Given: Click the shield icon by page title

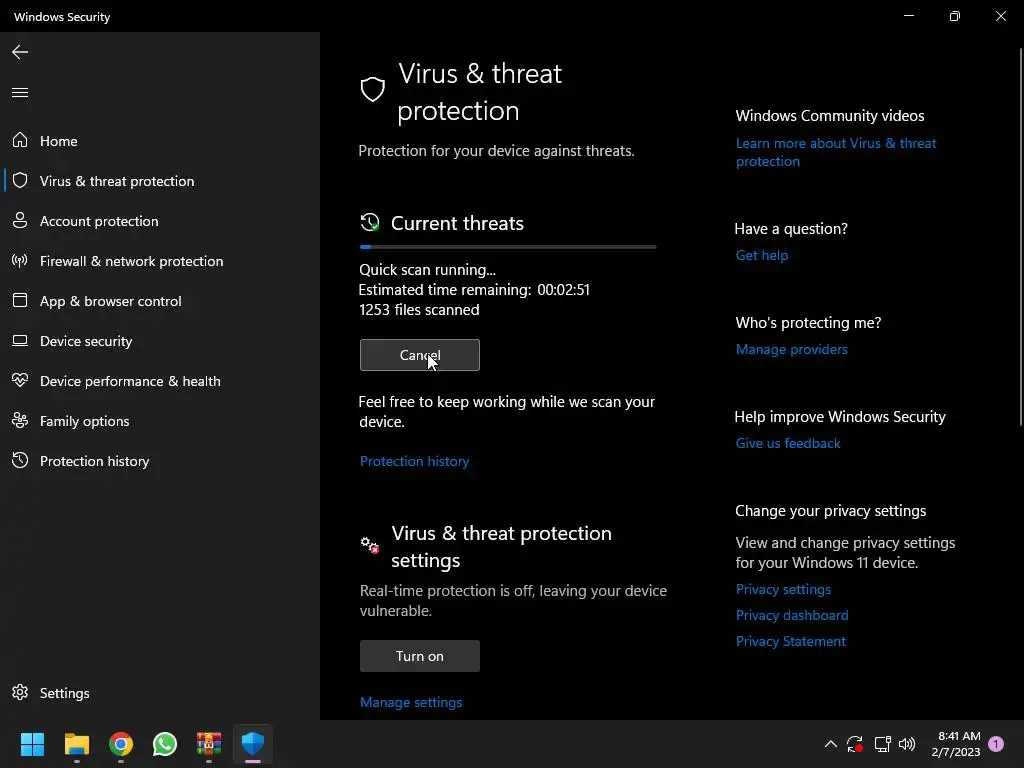Looking at the screenshot, I should (x=373, y=89).
